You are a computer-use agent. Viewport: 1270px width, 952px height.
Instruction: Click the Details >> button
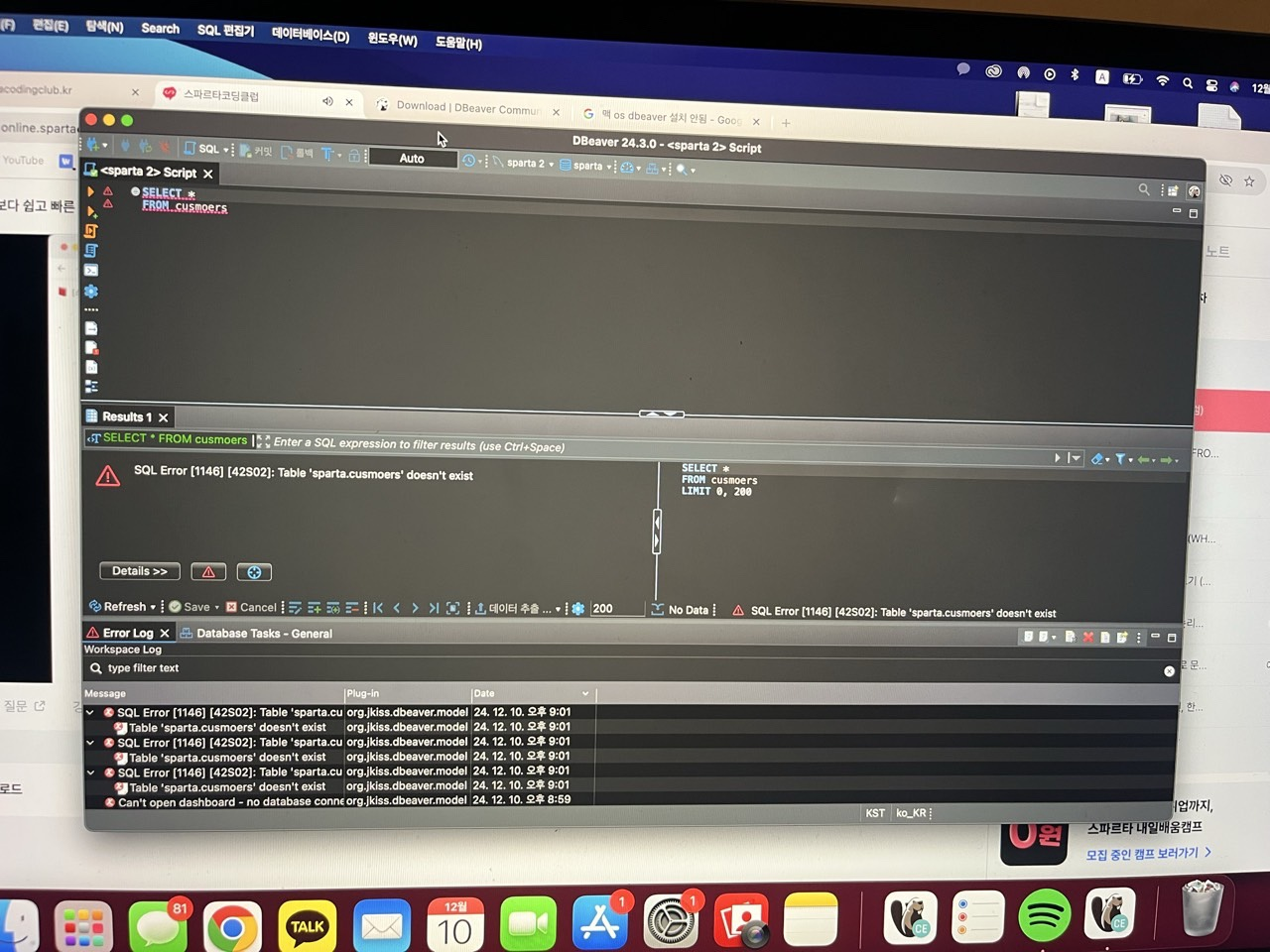(140, 571)
